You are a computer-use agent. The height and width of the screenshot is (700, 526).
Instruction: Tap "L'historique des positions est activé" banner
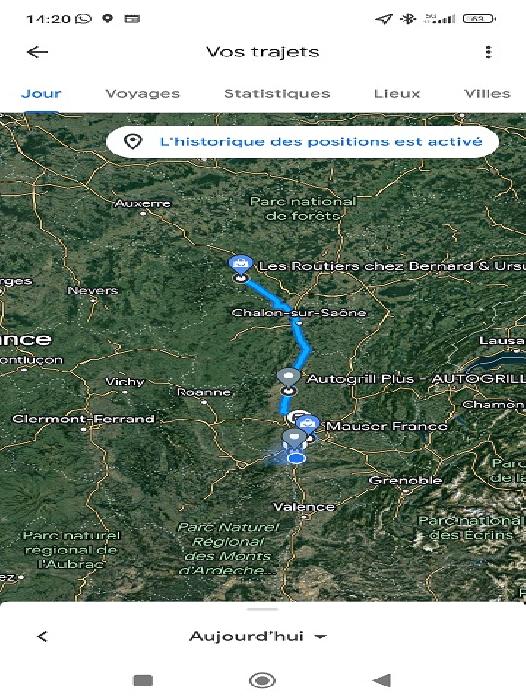302,142
